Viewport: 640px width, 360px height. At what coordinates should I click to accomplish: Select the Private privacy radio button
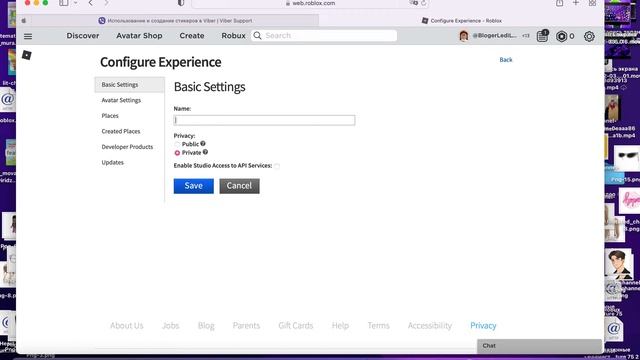pyautogui.click(x=177, y=153)
